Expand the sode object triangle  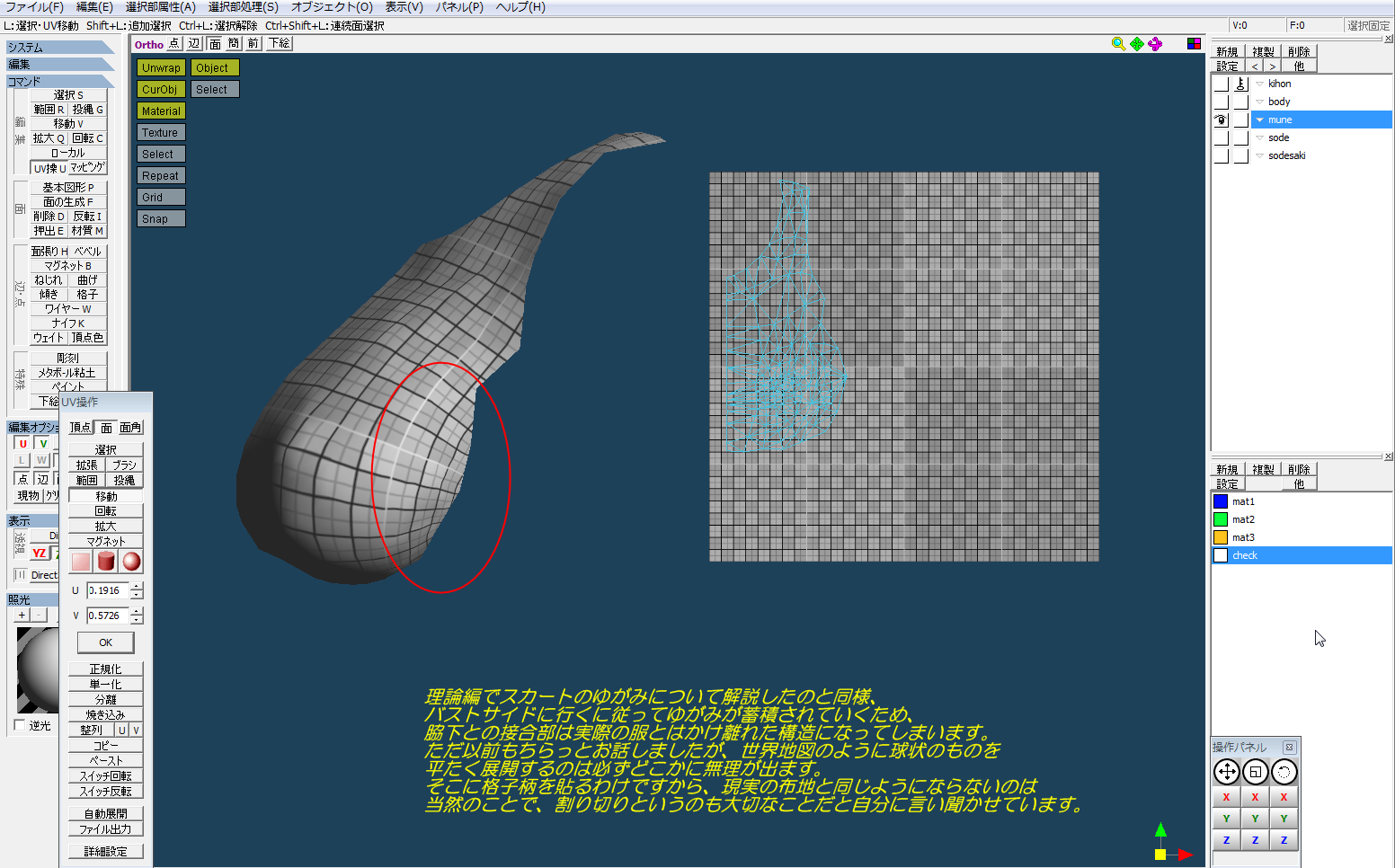pos(1260,137)
